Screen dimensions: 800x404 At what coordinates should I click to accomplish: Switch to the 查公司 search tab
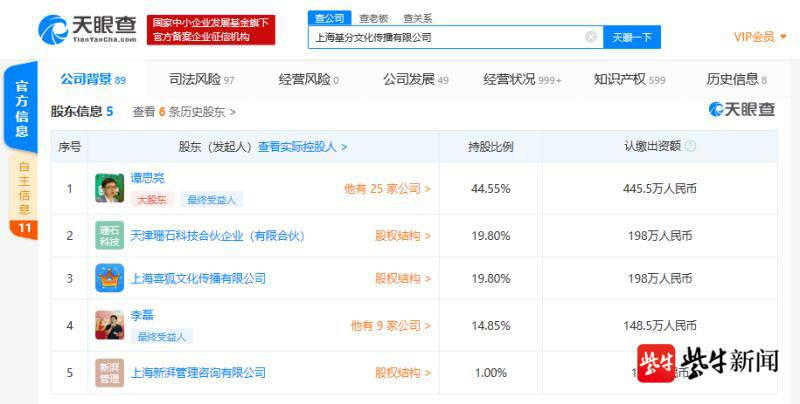tap(329, 18)
